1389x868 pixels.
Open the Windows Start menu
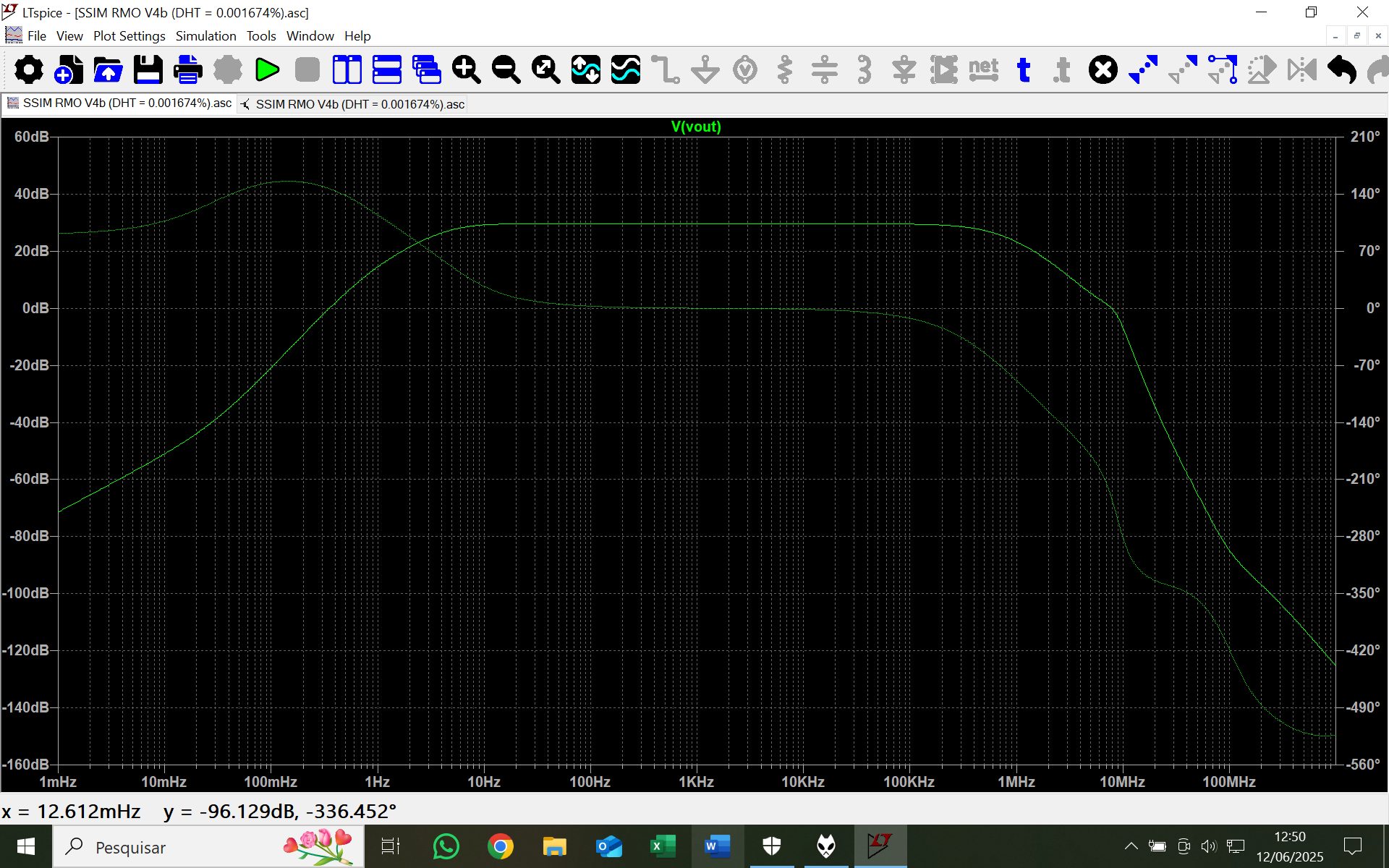(x=26, y=846)
